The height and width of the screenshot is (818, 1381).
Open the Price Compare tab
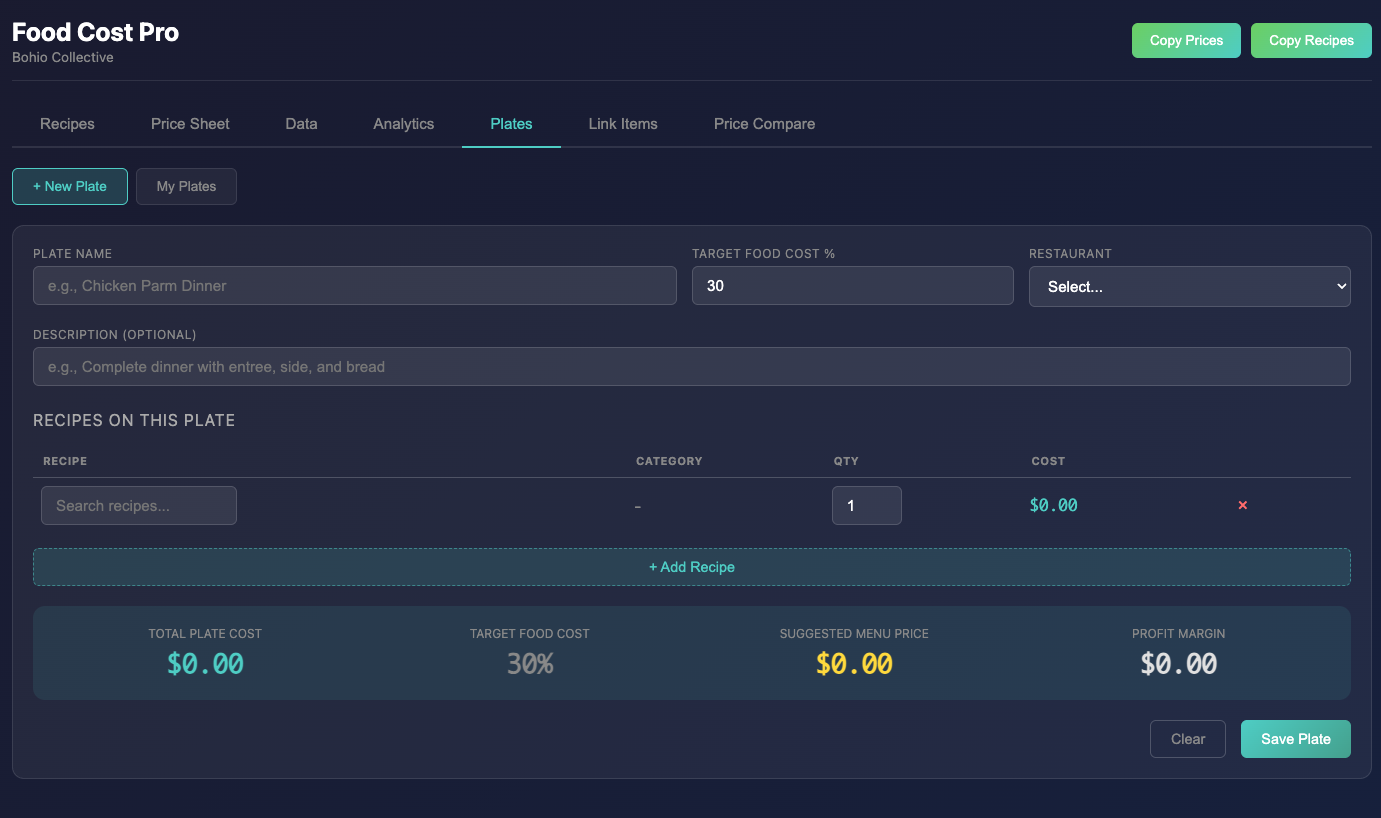764,124
